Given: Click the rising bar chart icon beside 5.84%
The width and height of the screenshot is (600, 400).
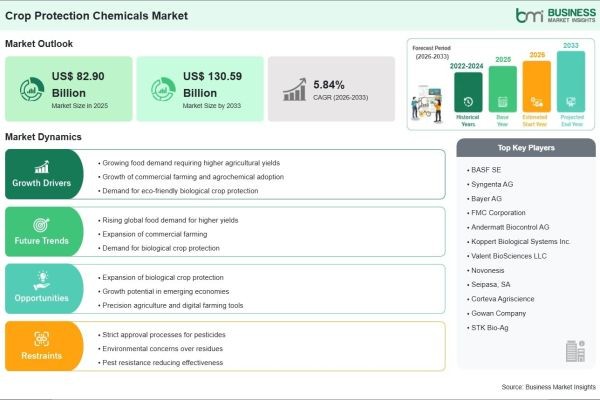Looking at the screenshot, I should [x=295, y=89].
